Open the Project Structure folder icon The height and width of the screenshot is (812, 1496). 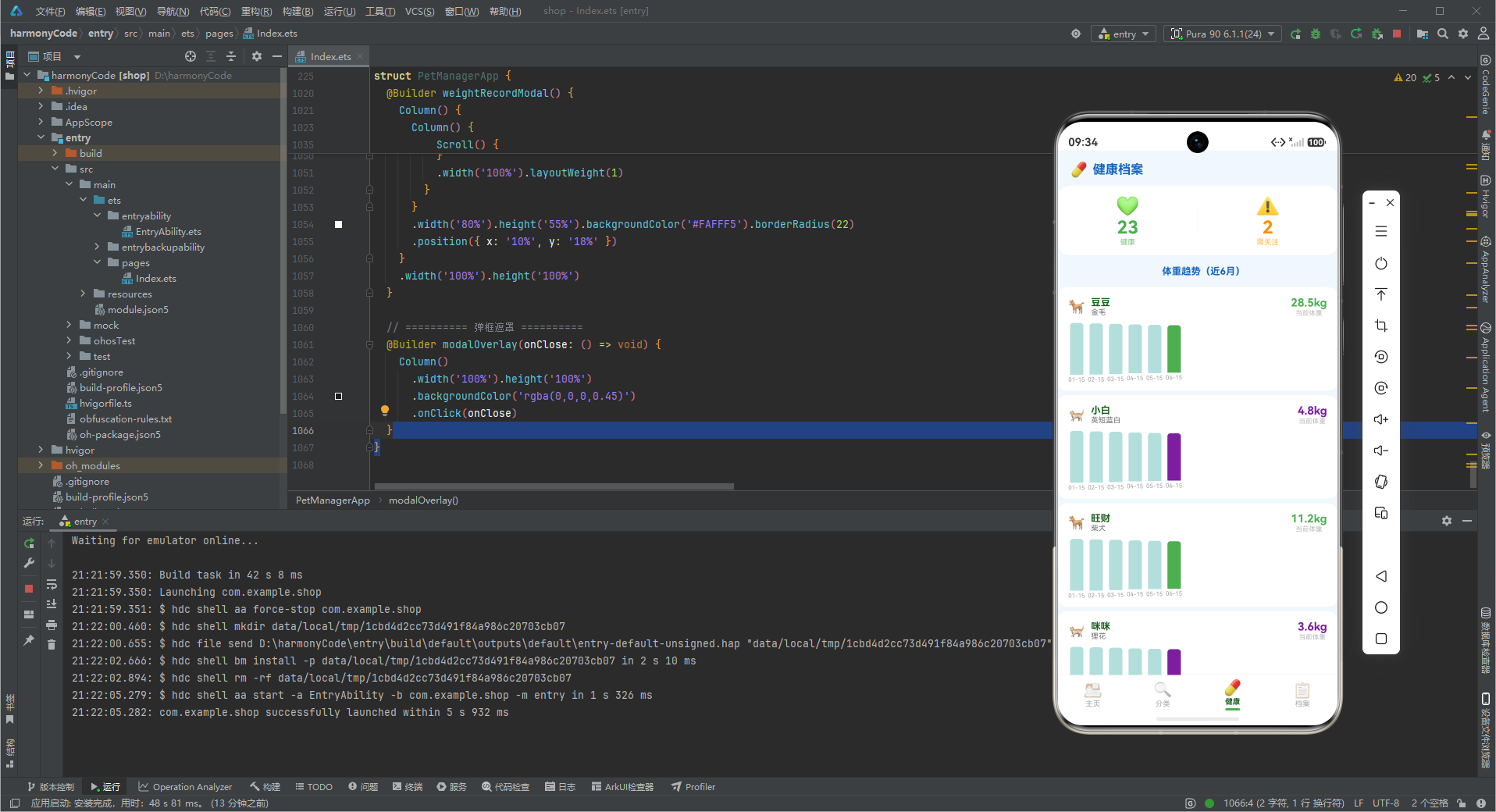(x=1423, y=34)
